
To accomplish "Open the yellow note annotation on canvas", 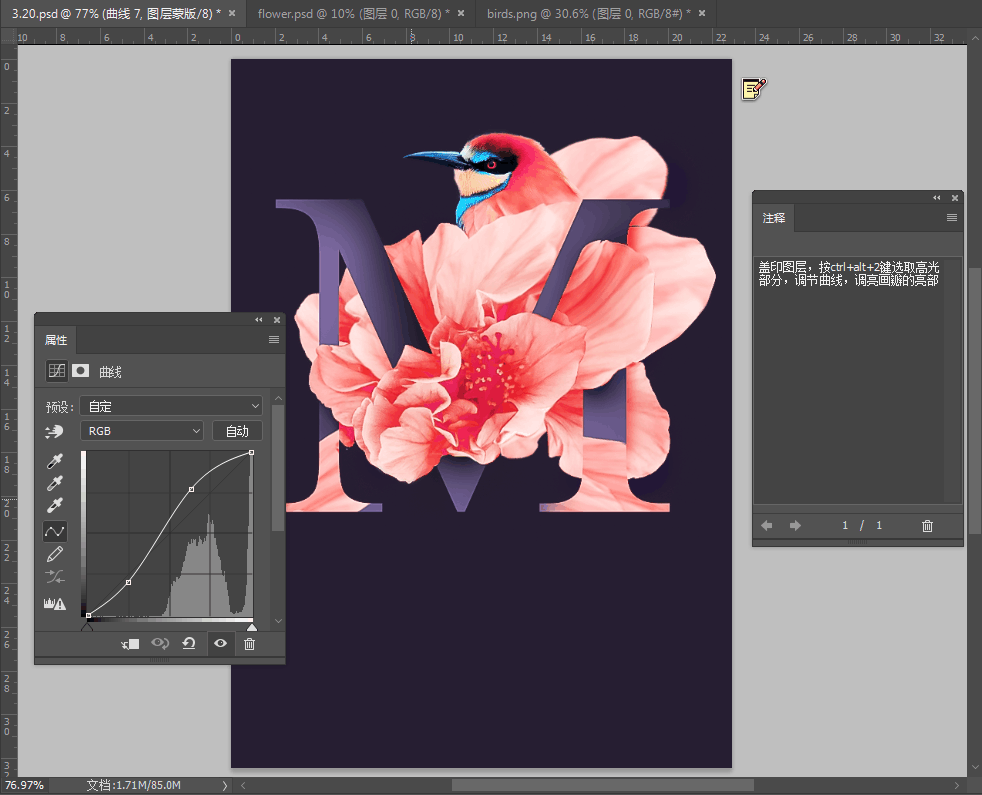I will tap(753, 89).
